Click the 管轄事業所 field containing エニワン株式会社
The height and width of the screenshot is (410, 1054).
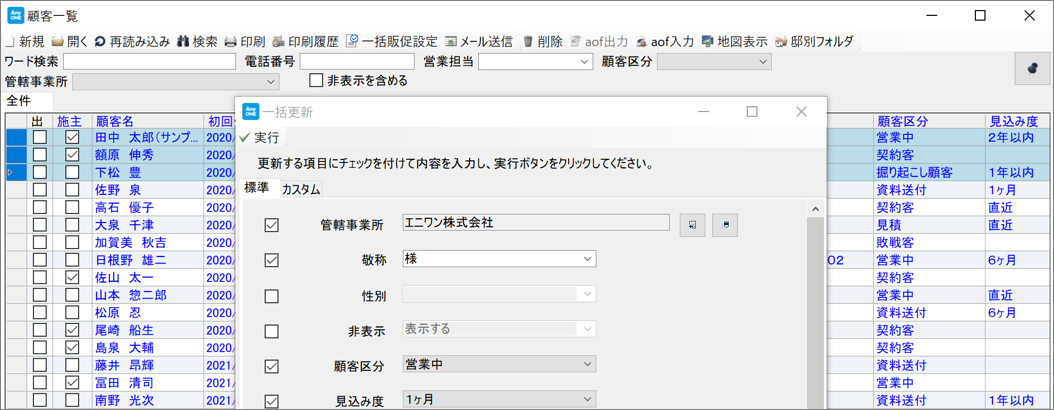(536, 222)
